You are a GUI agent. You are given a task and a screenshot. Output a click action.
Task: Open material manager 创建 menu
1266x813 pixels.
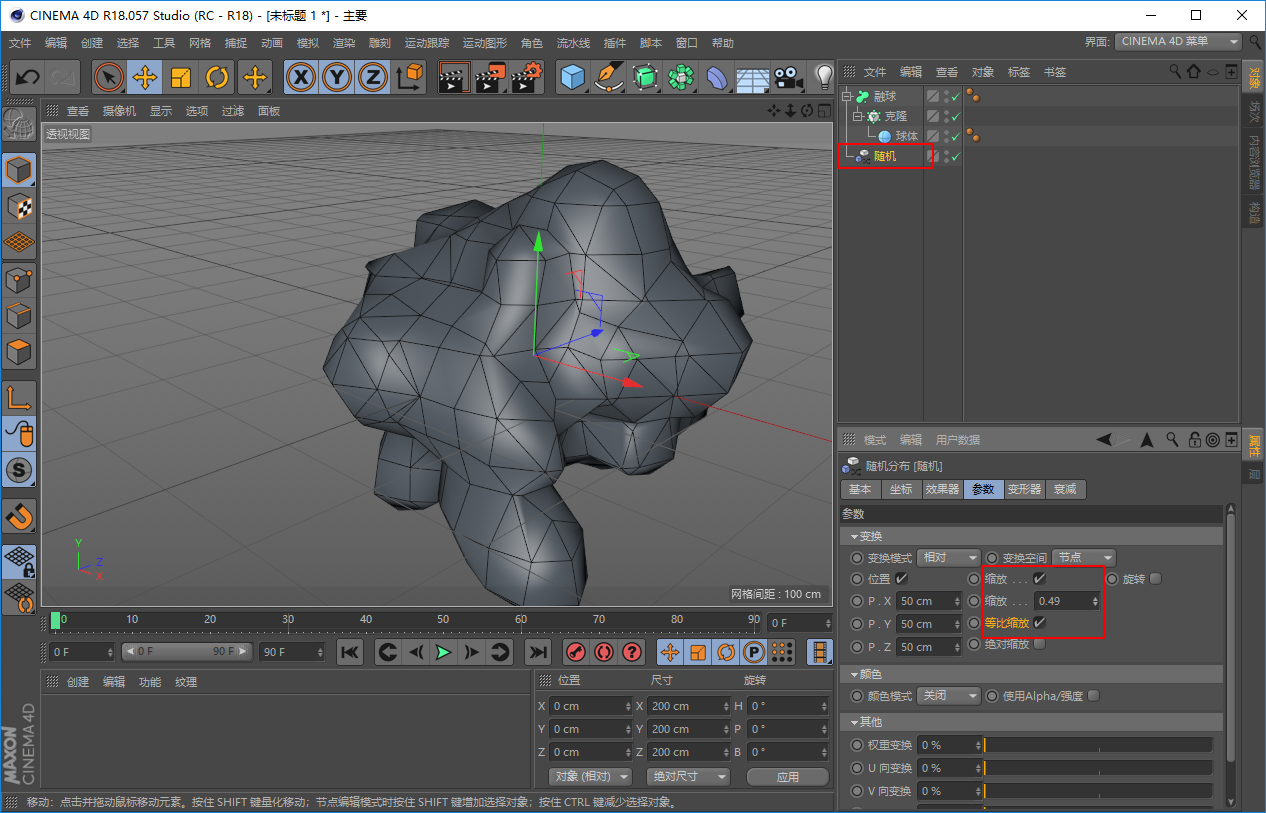(78, 682)
